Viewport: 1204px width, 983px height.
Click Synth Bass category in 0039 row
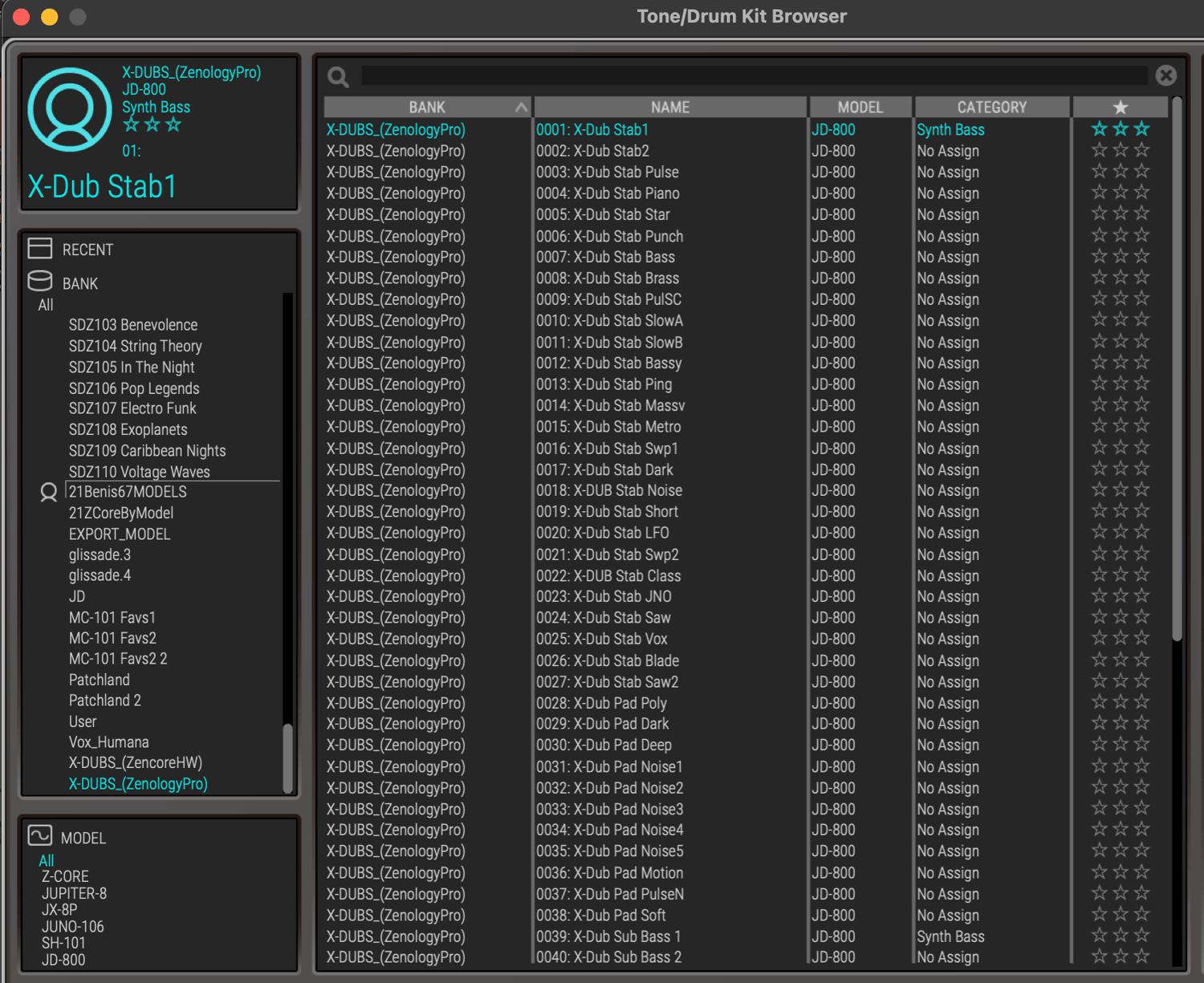pyautogui.click(x=951, y=936)
